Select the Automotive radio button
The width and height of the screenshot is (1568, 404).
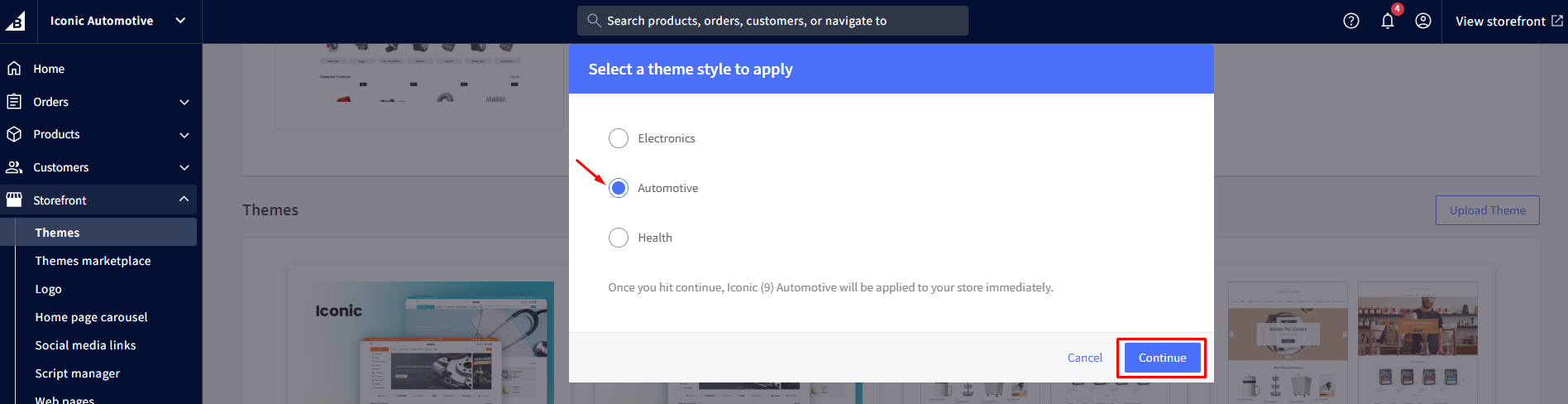pyautogui.click(x=619, y=188)
